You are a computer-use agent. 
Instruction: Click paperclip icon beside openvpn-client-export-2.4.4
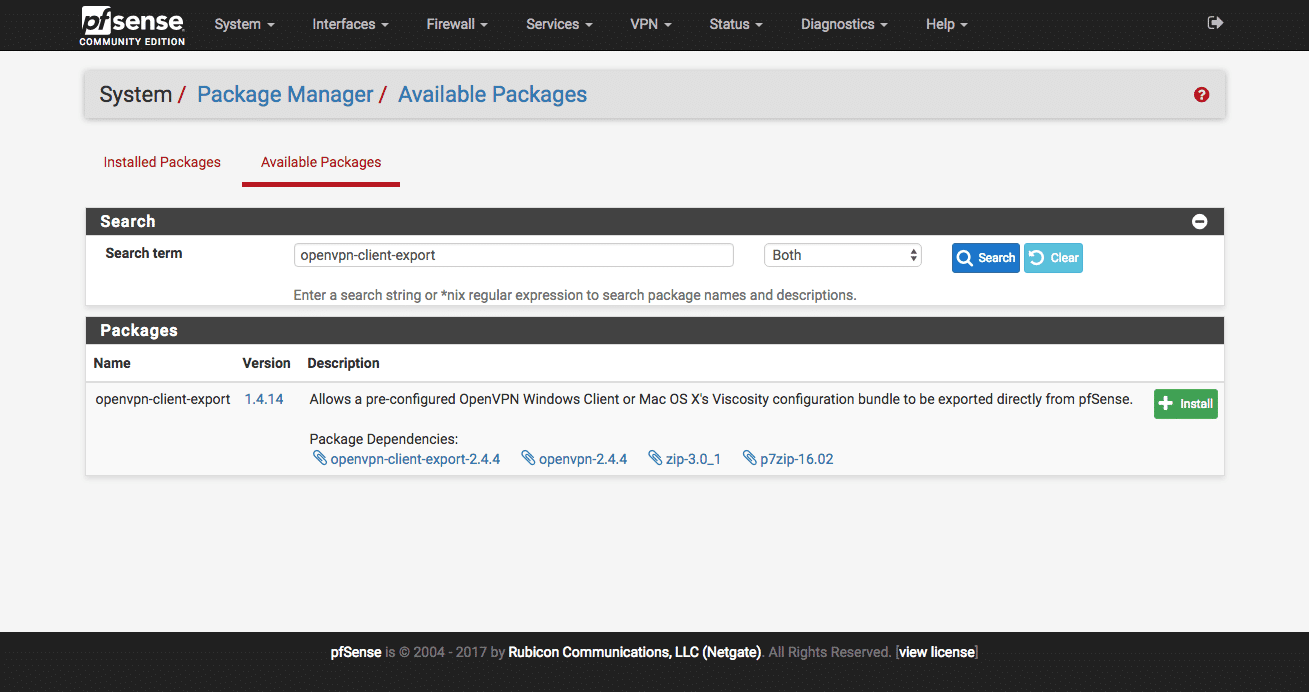[x=320, y=458]
